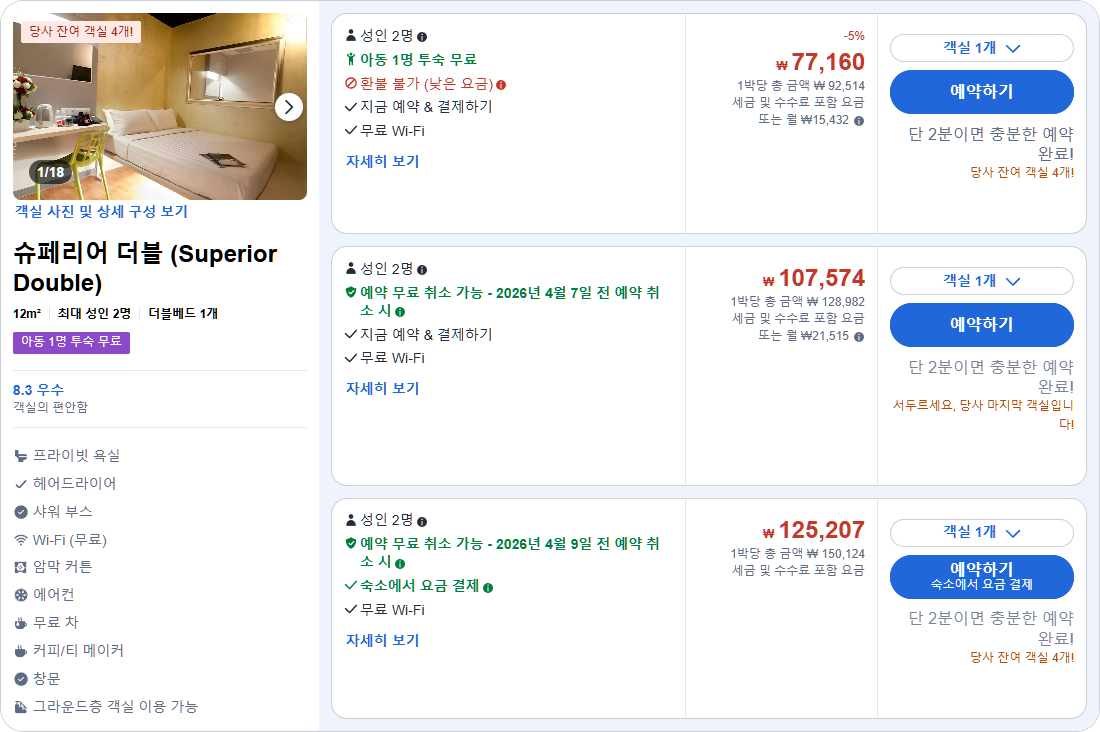Open the 객실 1개 dropdown for ₩107,574 option
Viewport: 1100px width, 732px height.
click(x=981, y=281)
